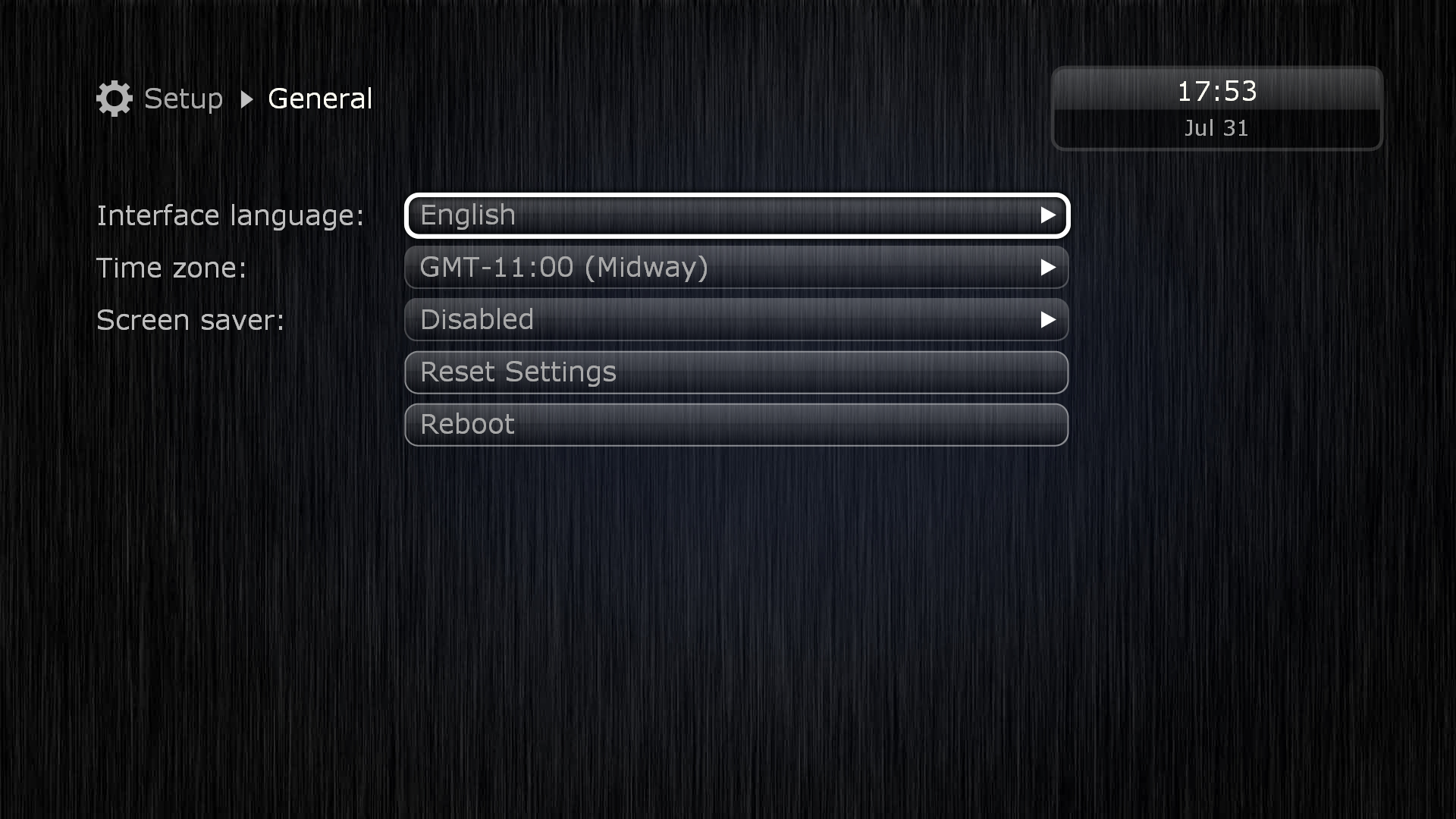1456x819 pixels.
Task: Click the Time zone label
Action: [171, 268]
